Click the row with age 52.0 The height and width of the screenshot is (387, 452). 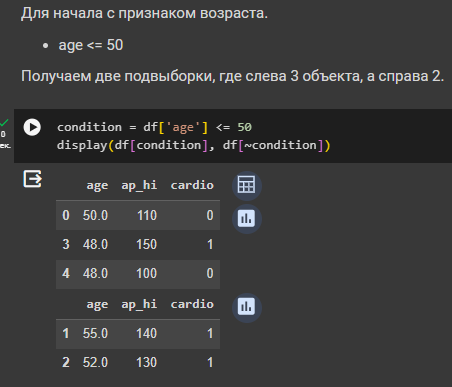coord(138,362)
